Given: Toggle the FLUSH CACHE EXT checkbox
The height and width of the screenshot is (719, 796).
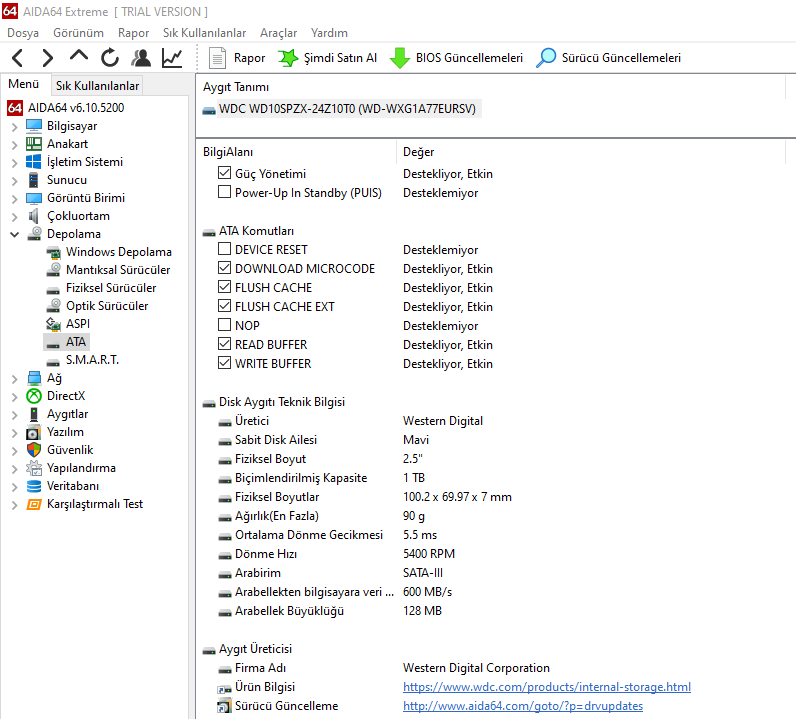Looking at the screenshot, I should click(224, 306).
